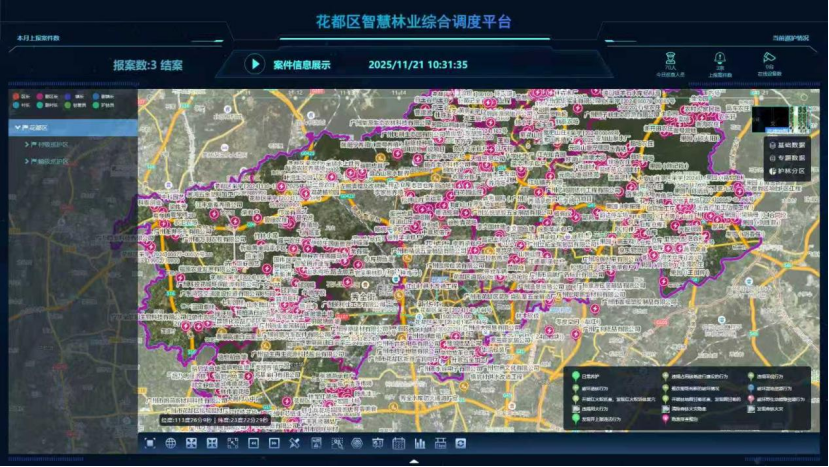Click the patrol officer icon for 今日巡查人员

tap(670, 60)
